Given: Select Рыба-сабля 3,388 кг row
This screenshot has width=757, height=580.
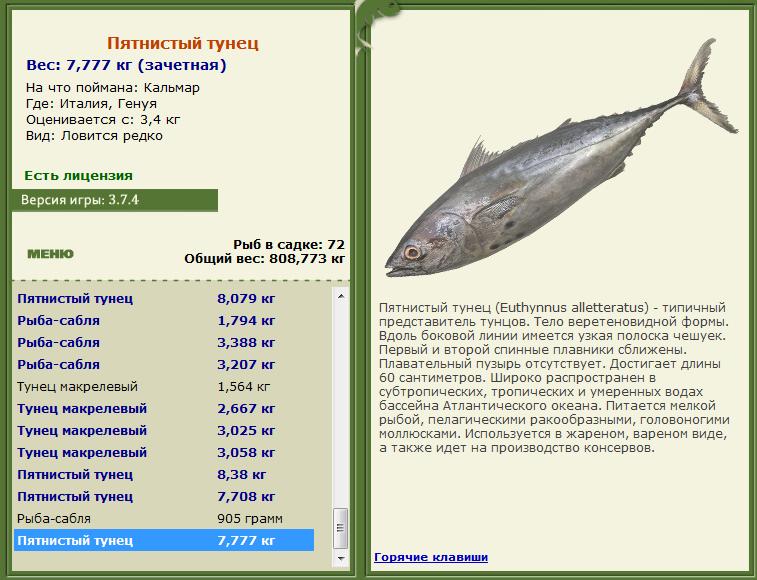Looking at the screenshot, I should 164,342.
